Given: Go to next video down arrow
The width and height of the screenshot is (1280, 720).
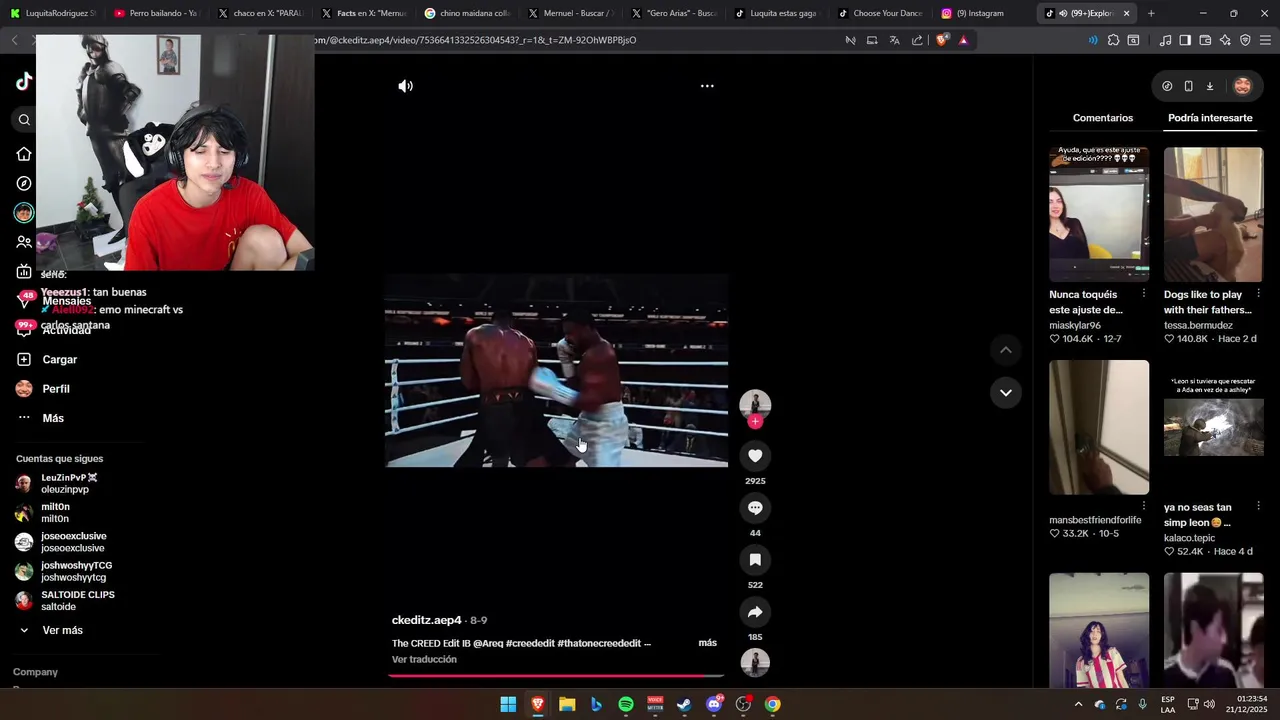Looking at the screenshot, I should [1006, 393].
